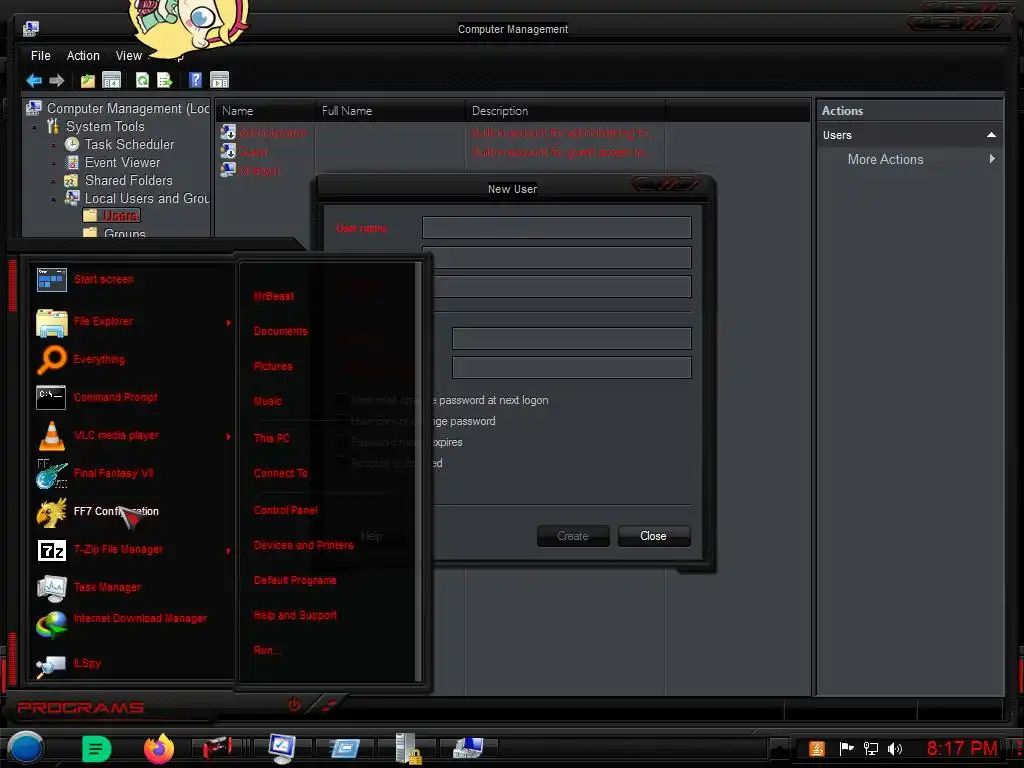Expand the More Actions submenu arrow
Viewport: 1024px width, 768px height.
coord(992,159)
